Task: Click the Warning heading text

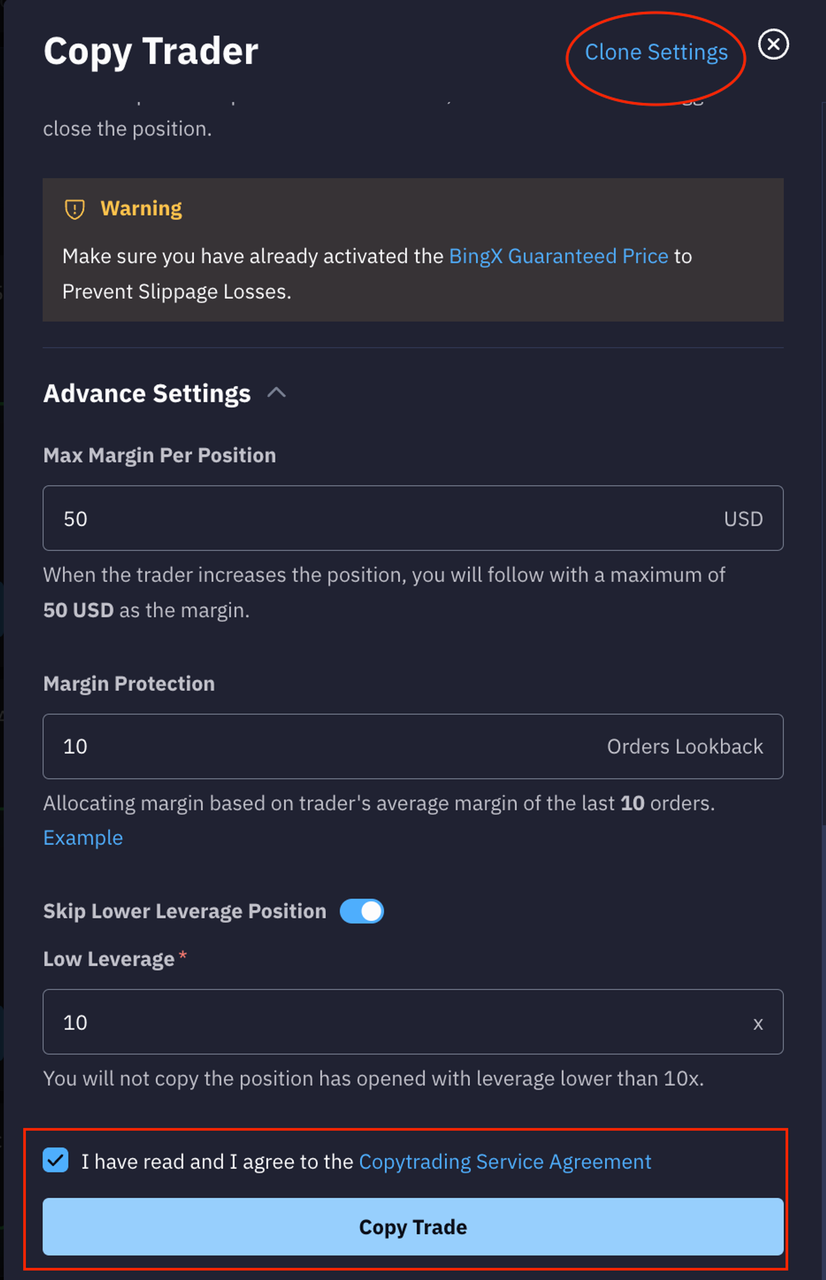Action: tap(141, 209)
